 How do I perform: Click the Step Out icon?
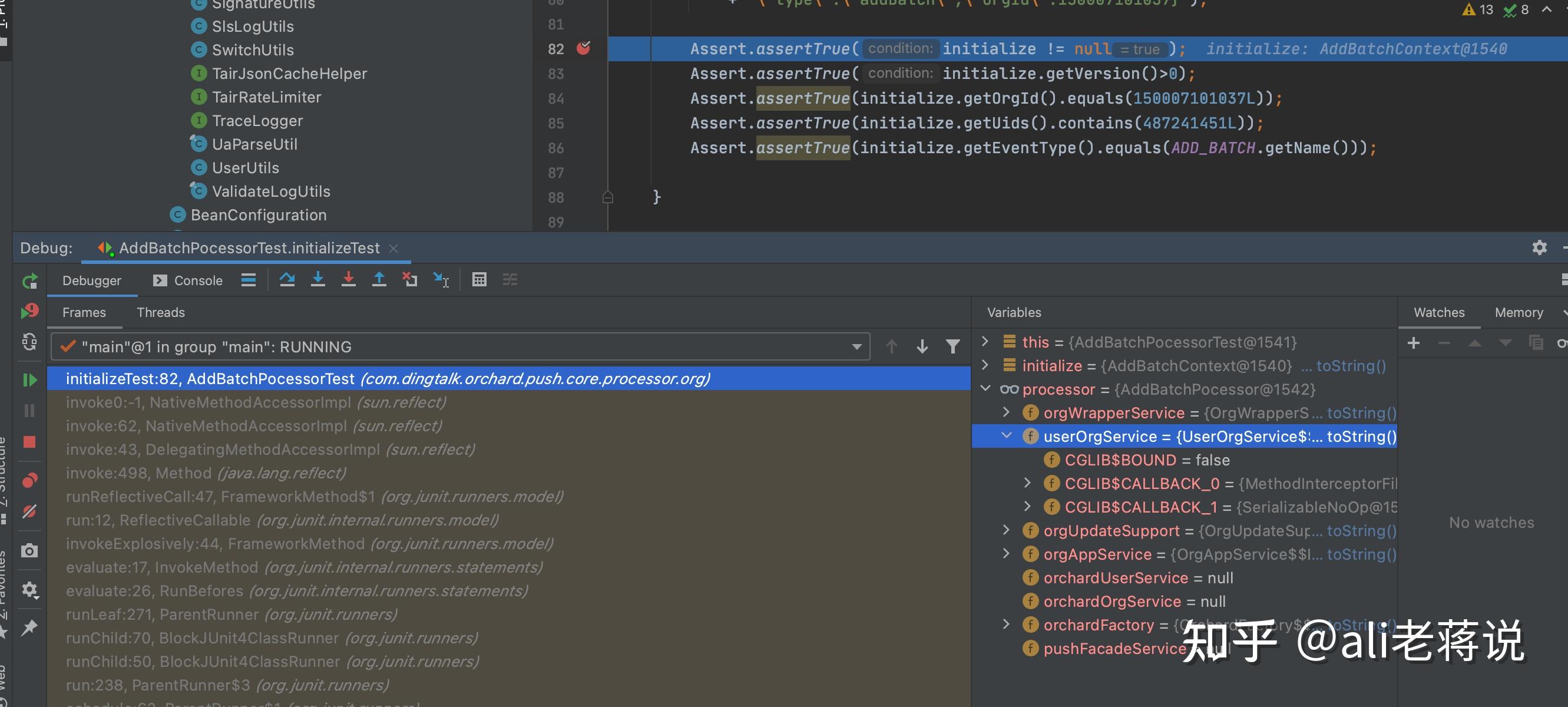(379, 279)
